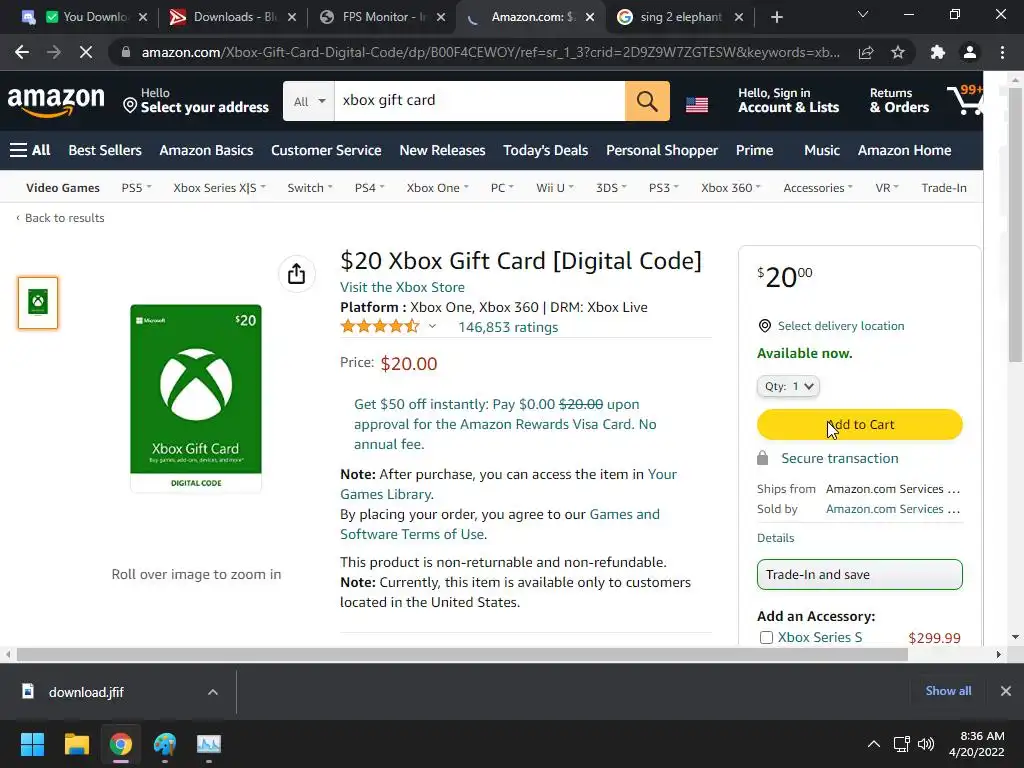Click the browser address bar URL
This screenshot has width=1024, height=768.
coord(490,52)
